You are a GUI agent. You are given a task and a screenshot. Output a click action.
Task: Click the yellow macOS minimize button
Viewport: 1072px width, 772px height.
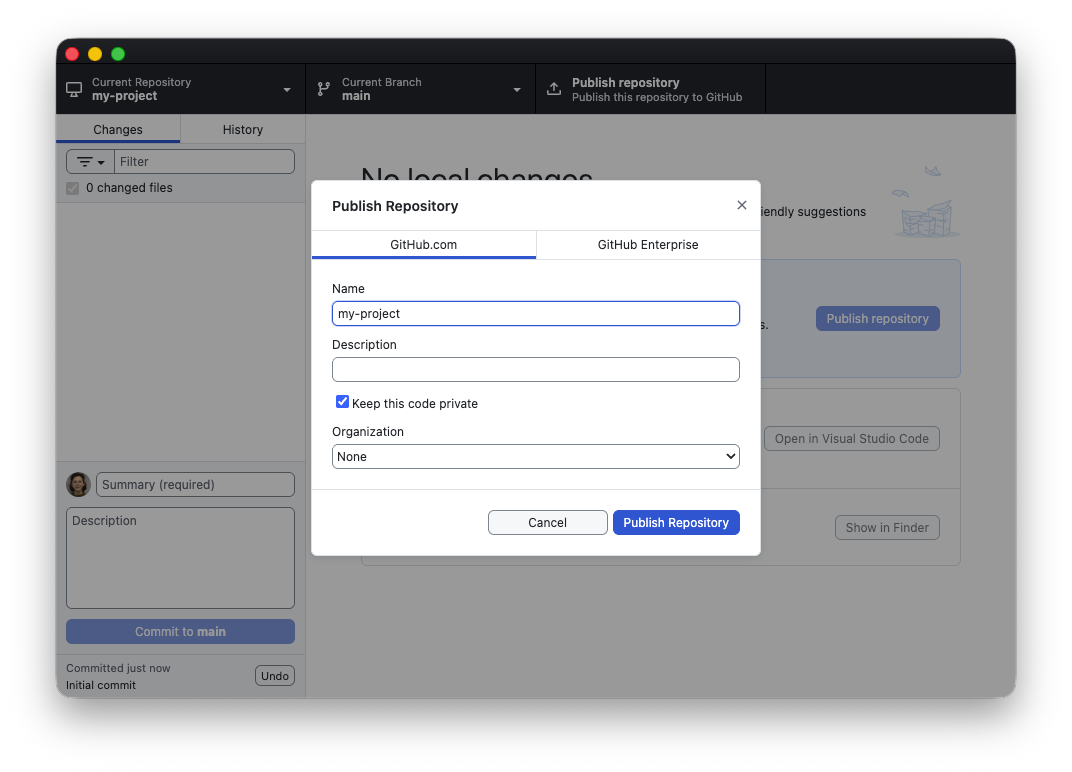(95, 54)
